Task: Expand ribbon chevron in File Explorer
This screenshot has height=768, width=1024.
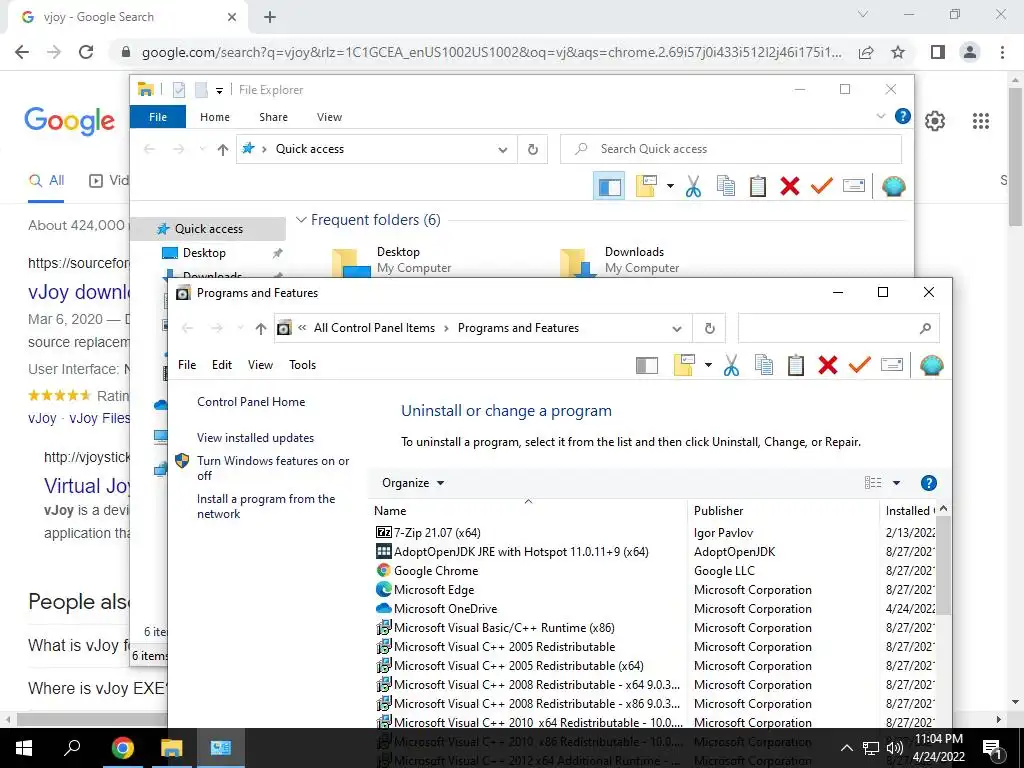Action: click(880, 116)
